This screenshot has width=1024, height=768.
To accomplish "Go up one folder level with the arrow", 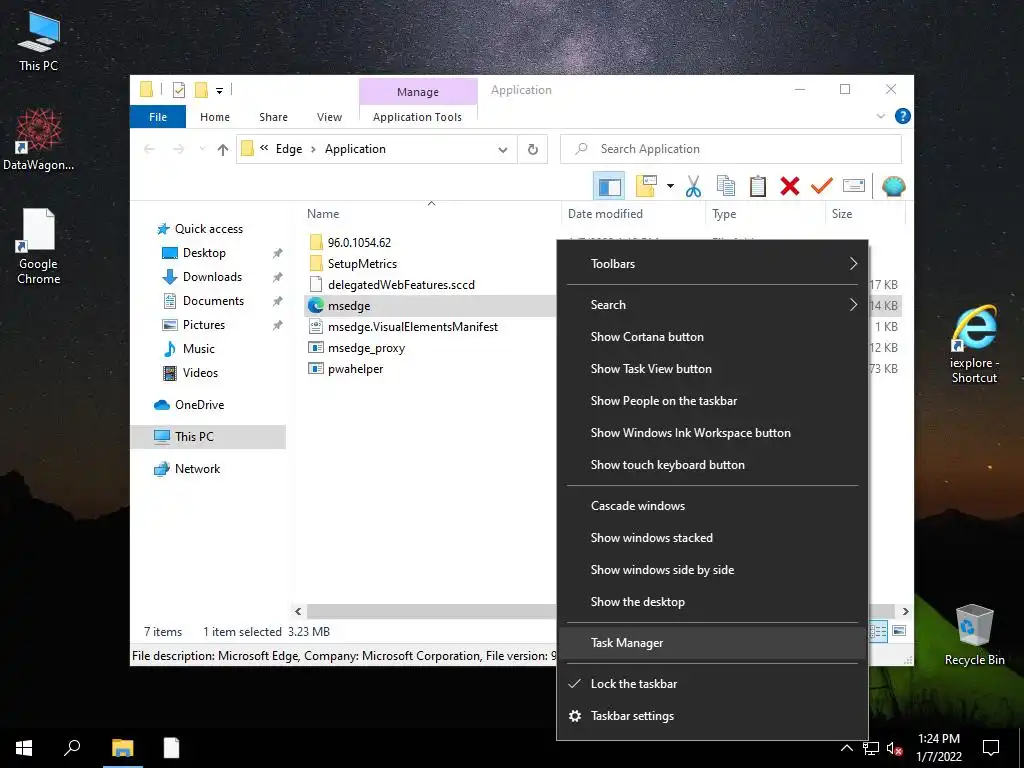I will [x=223, y=150].
